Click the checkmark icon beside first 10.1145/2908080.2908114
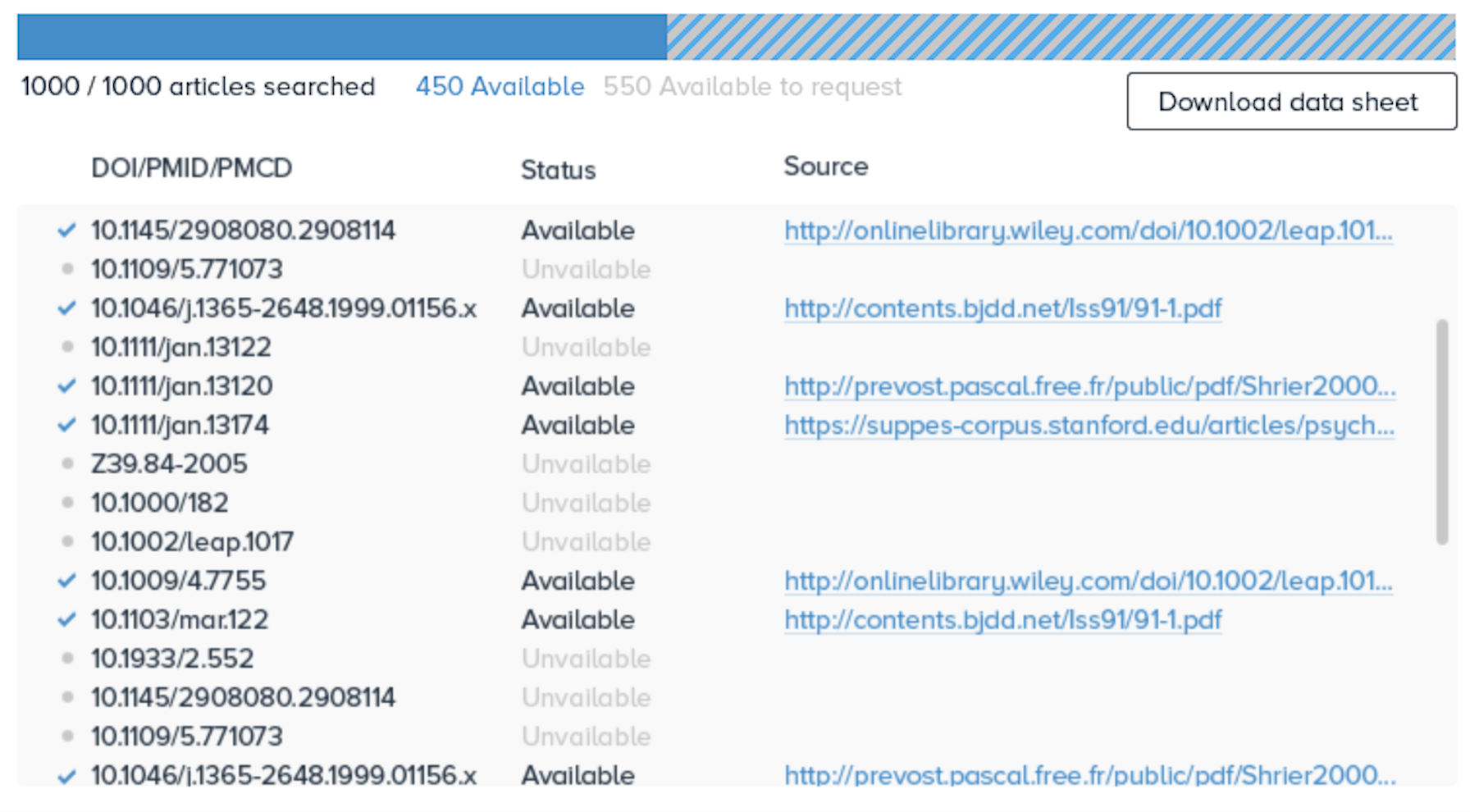This screenshot has height=812, width=1470. point(67,230)
